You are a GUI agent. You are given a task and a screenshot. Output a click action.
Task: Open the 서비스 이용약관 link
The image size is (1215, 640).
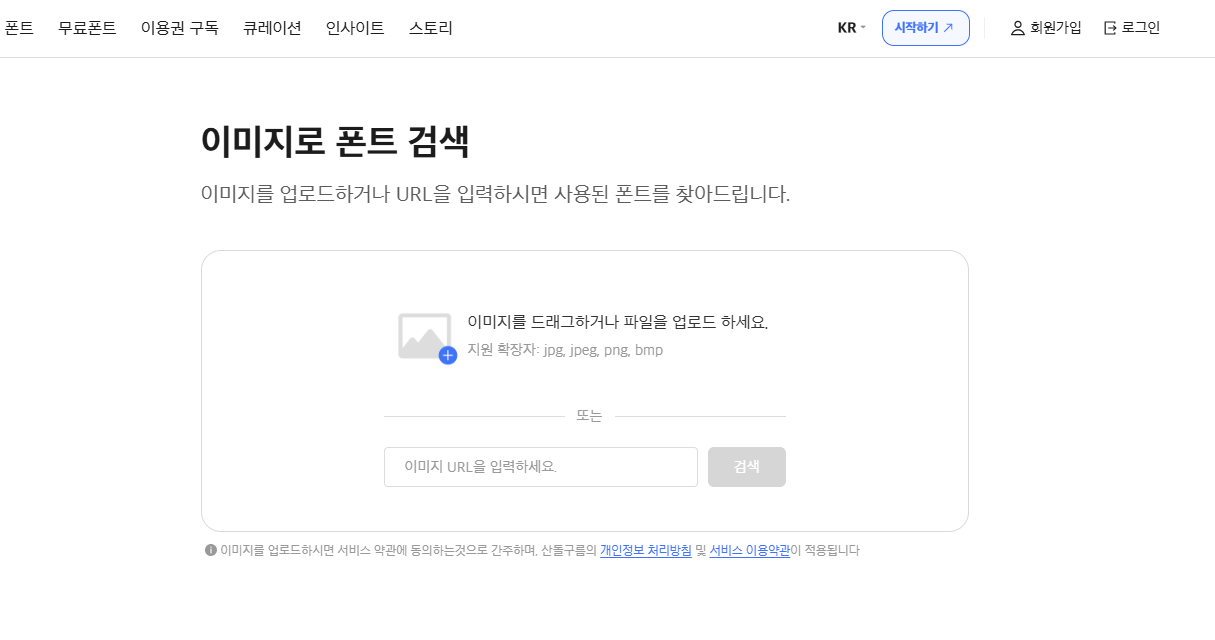tap(750, 550)
